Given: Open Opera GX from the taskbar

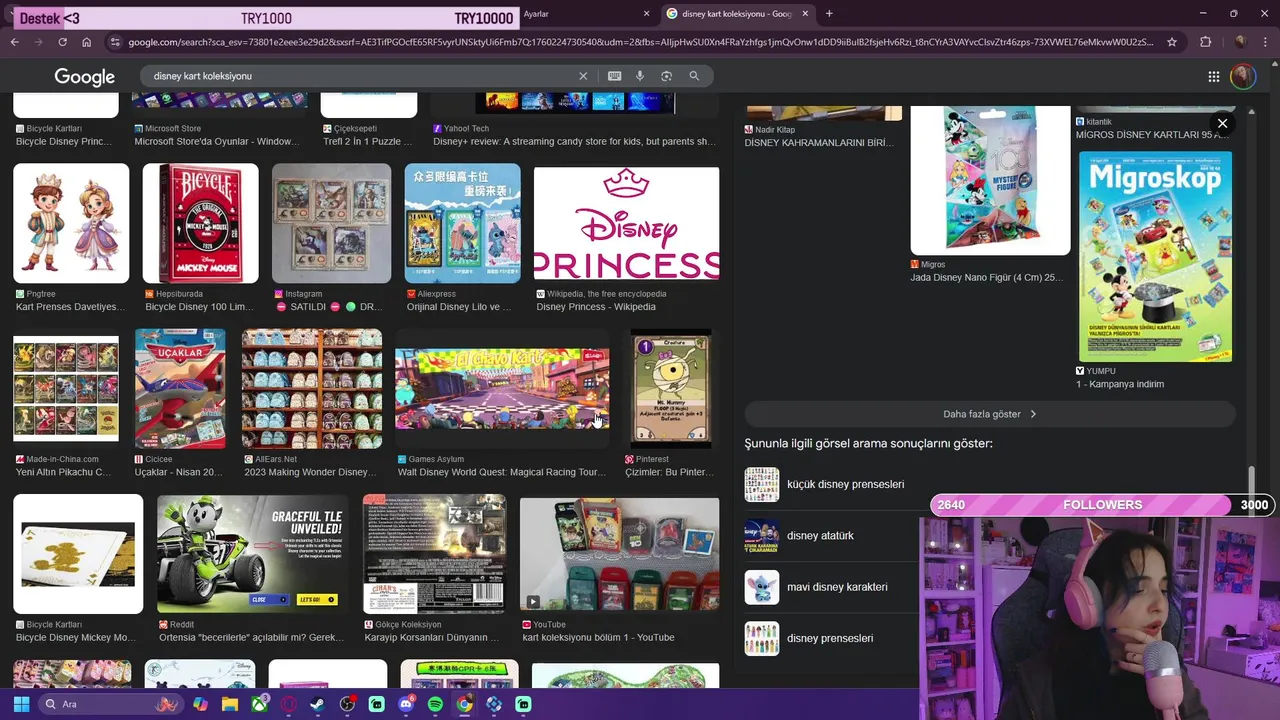Looking at the screenshot, I should [288, 704].
